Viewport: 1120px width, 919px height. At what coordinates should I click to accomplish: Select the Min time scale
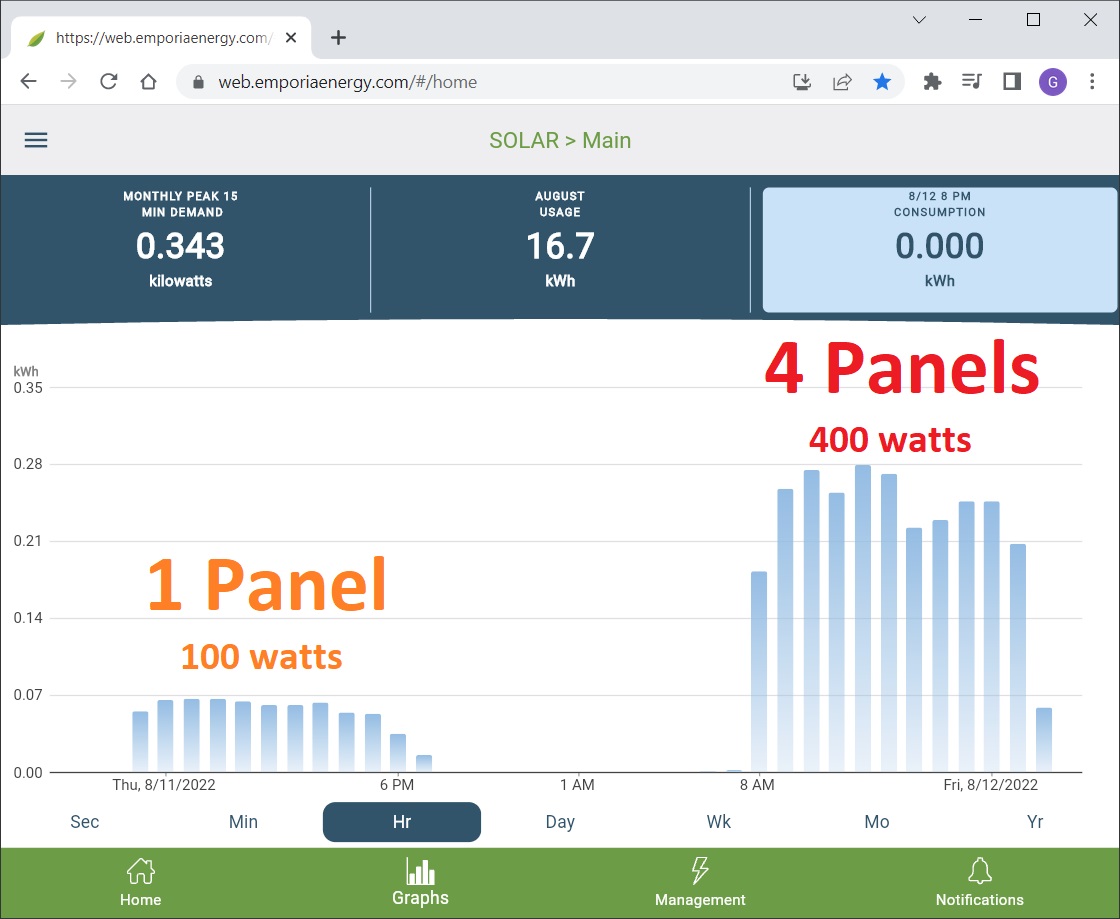pyautogui.click(x=243, y=822)
